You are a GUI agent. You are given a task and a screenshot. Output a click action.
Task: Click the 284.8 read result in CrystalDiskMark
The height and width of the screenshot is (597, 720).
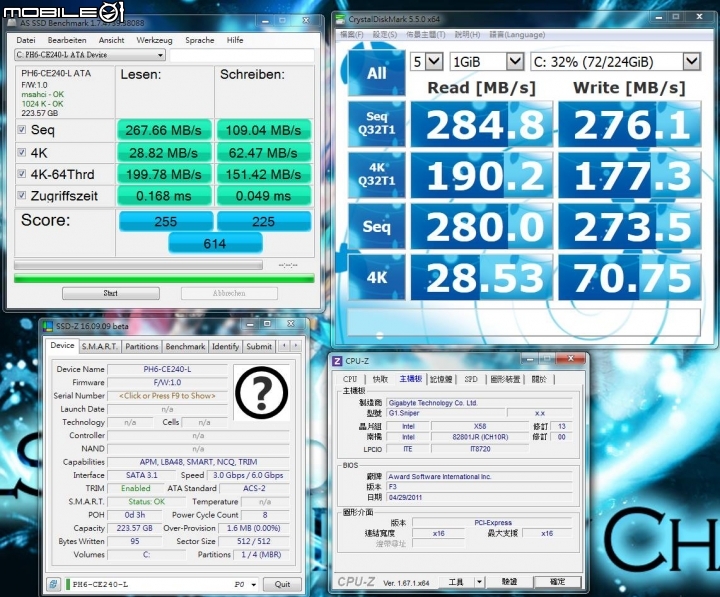[481, 124]
